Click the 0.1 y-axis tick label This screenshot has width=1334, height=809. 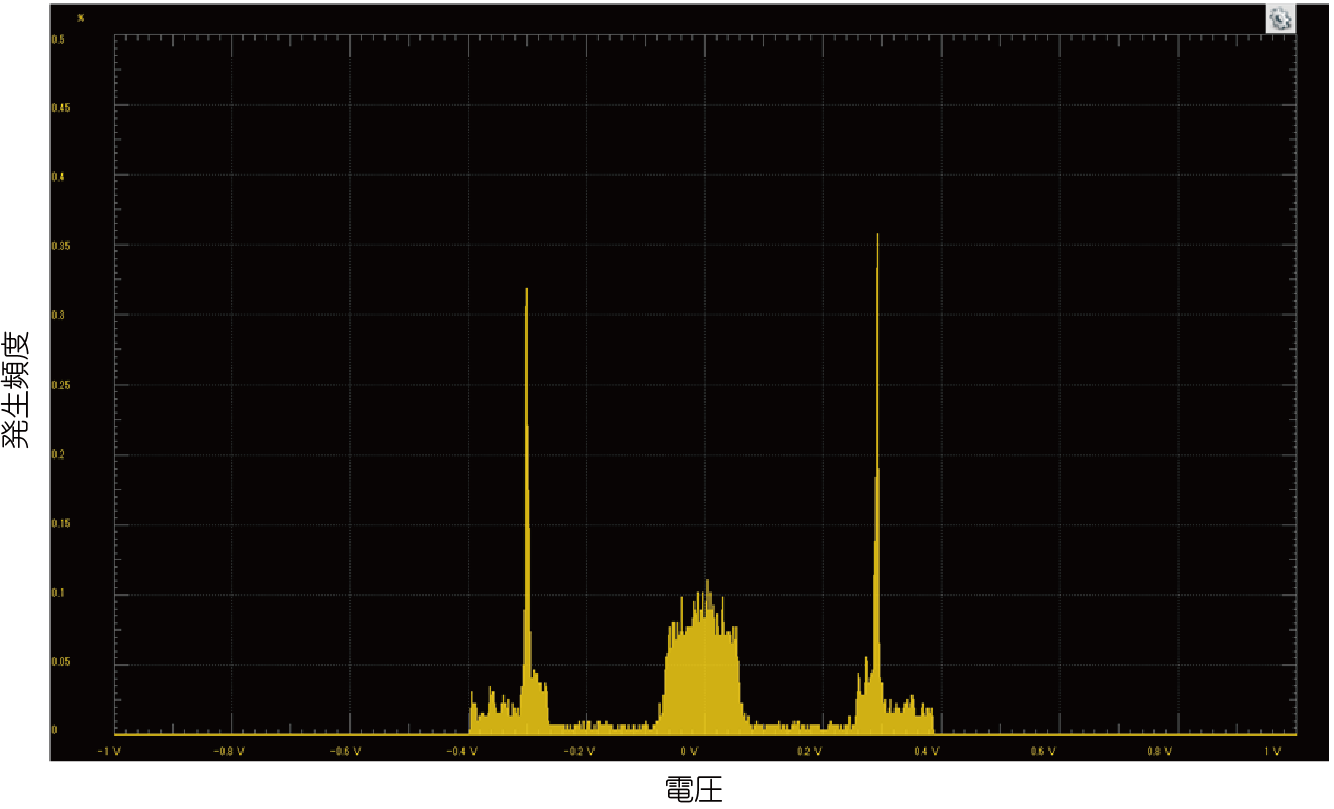[x=58, y=593]
